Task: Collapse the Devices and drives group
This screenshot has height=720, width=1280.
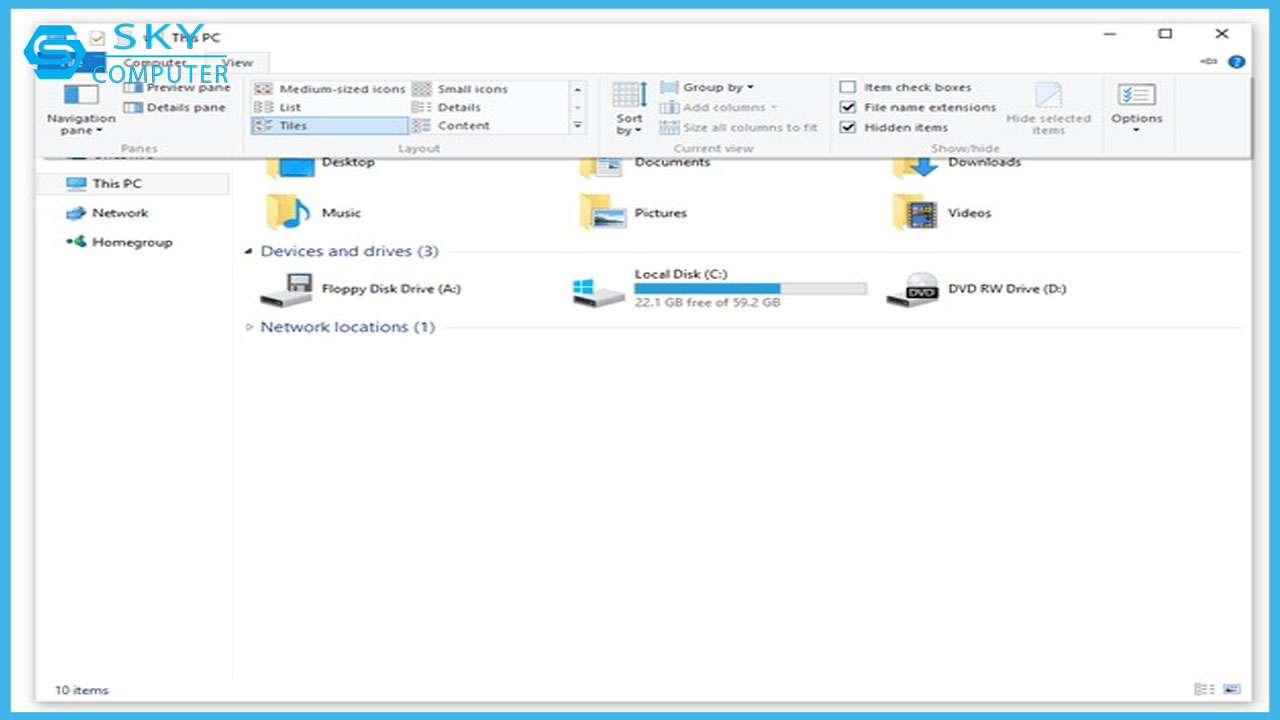Action: 249,252
